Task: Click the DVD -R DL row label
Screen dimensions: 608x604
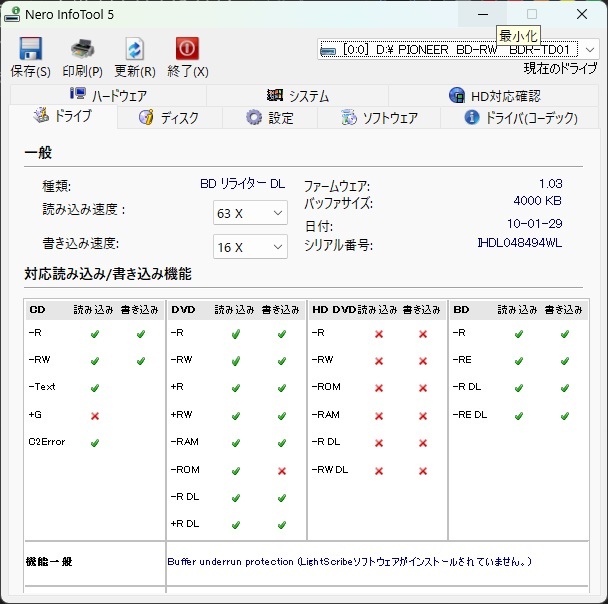Action: 185,497
